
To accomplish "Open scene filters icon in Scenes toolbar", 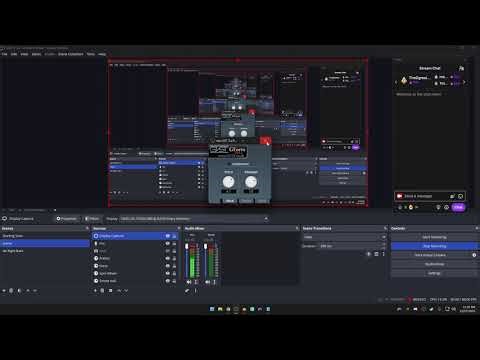I will point(19,291).
